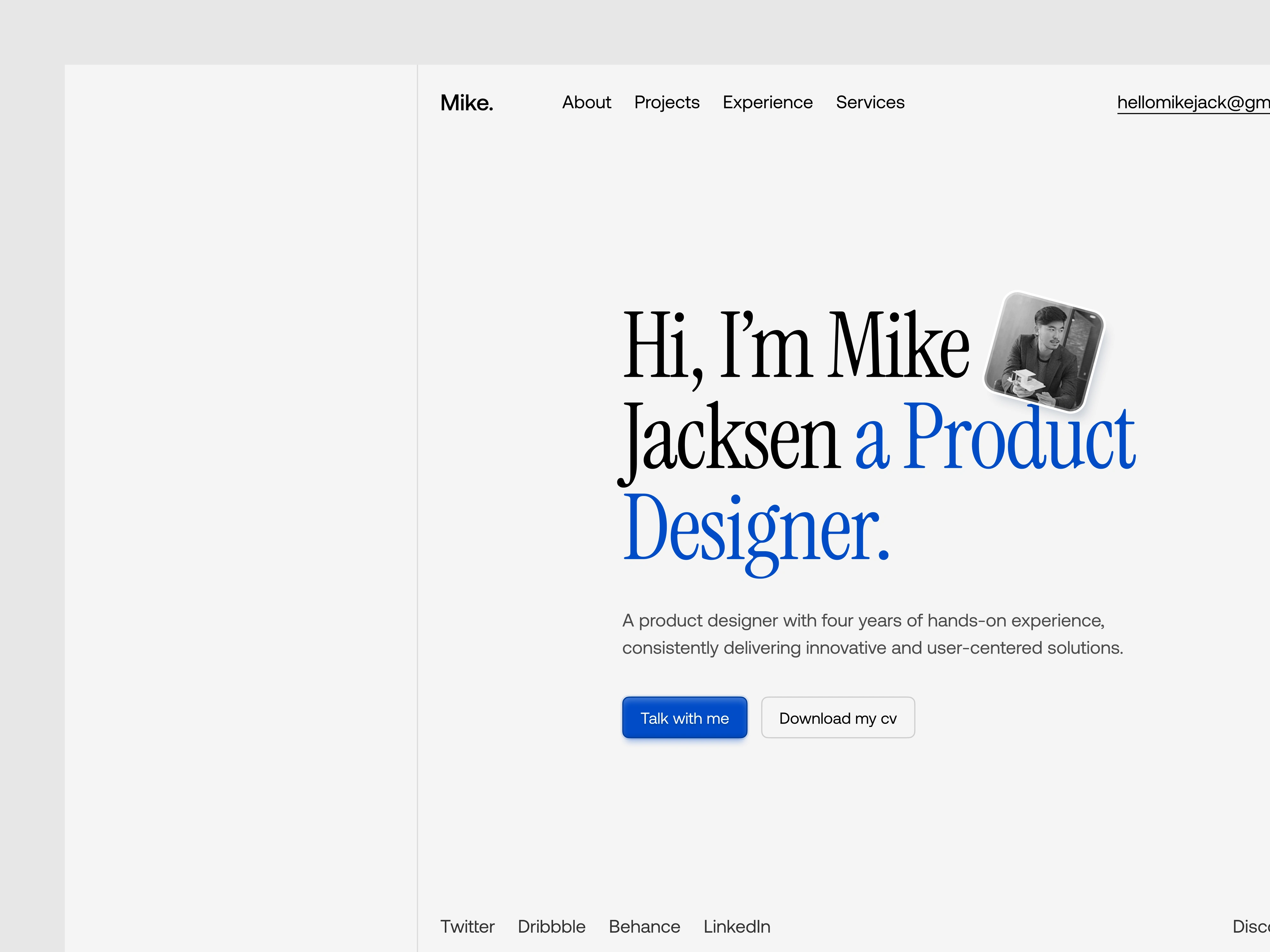Click the Download my cv button

click(x=837, y=718)
